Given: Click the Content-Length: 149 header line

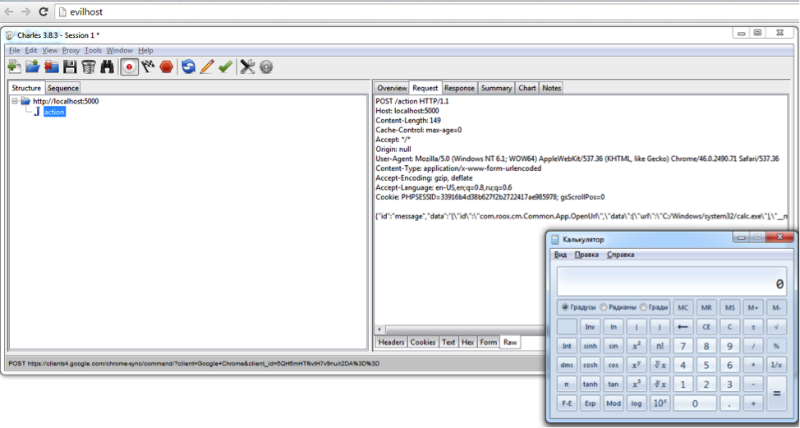Looking at the screenshot, I should (x=408, y=120).
